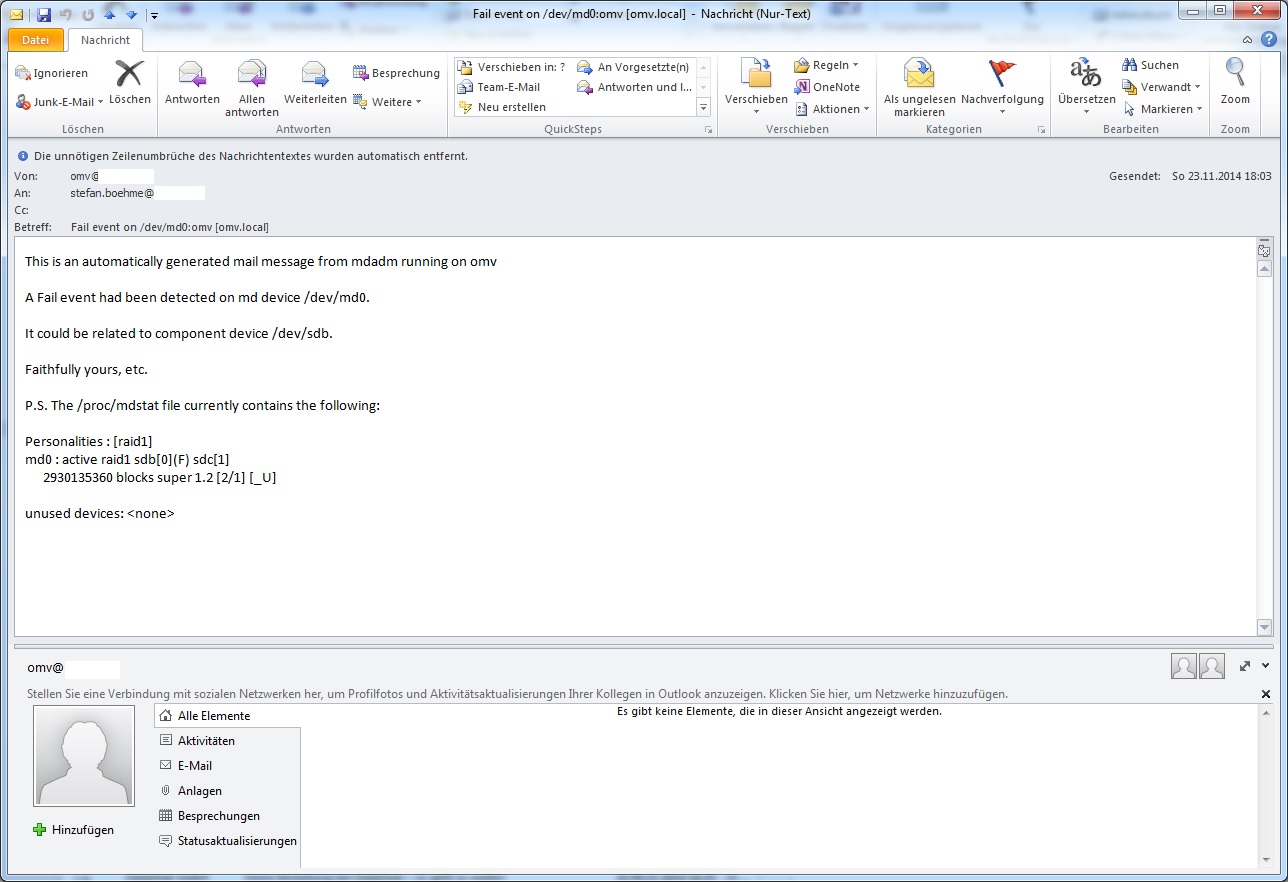Select Statusaktualisierungen in the people pane
Image resolution: width=1288 pixels, height=882 pixels.
[228, 841]
